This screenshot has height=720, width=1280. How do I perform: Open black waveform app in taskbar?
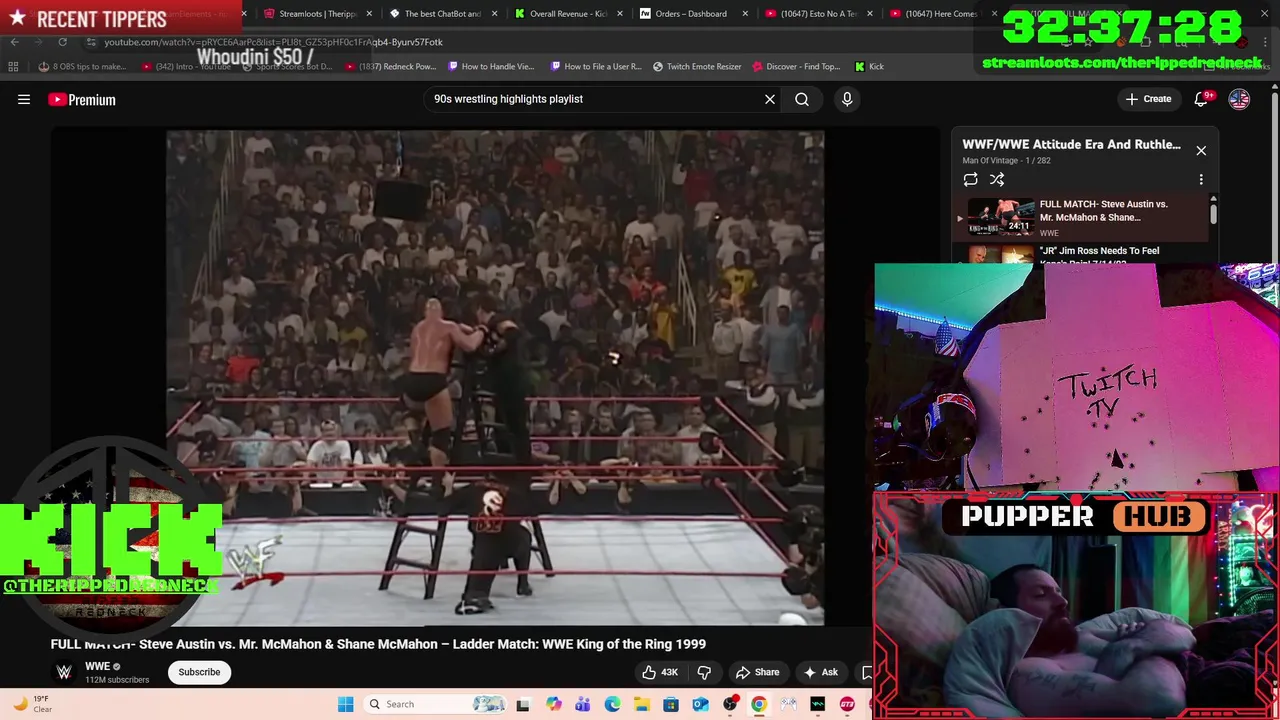[x=818, y=704]
